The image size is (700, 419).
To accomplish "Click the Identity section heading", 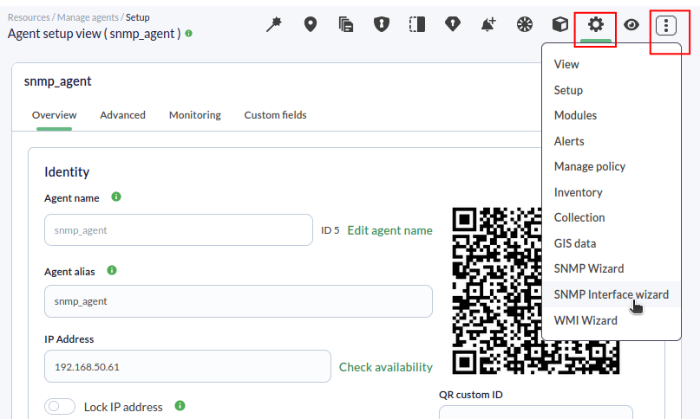I will click(67, 172).
